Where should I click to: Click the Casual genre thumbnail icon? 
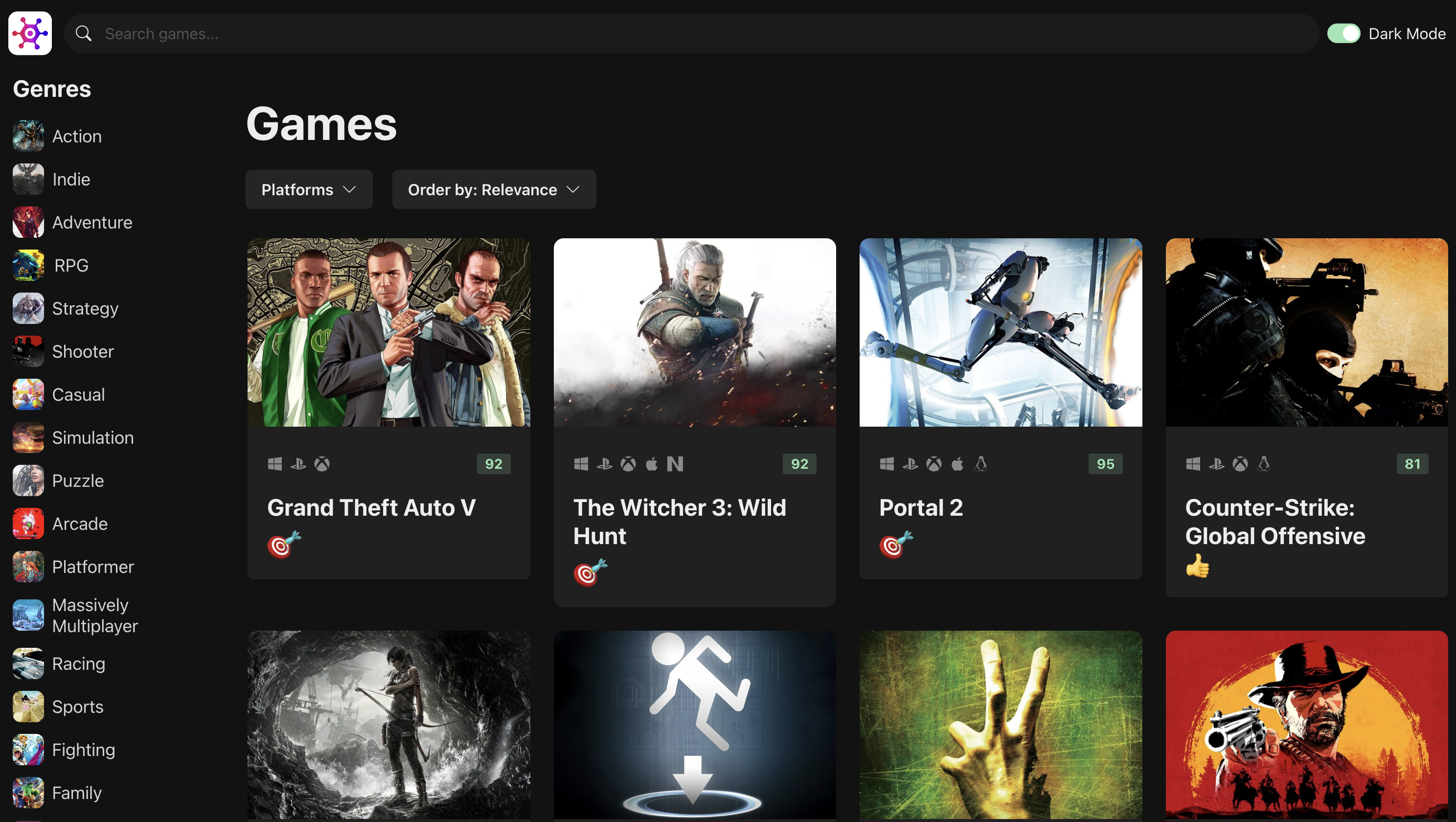point(28,394)
